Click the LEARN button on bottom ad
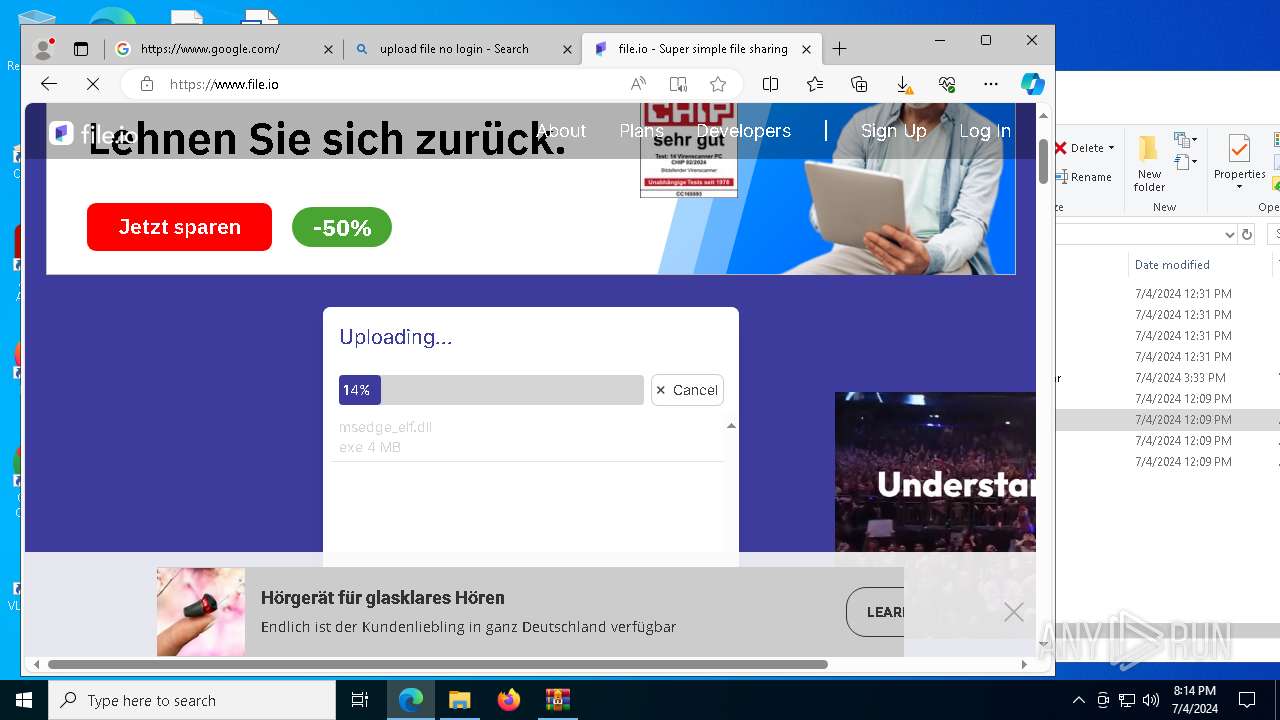 coord(876,612)
